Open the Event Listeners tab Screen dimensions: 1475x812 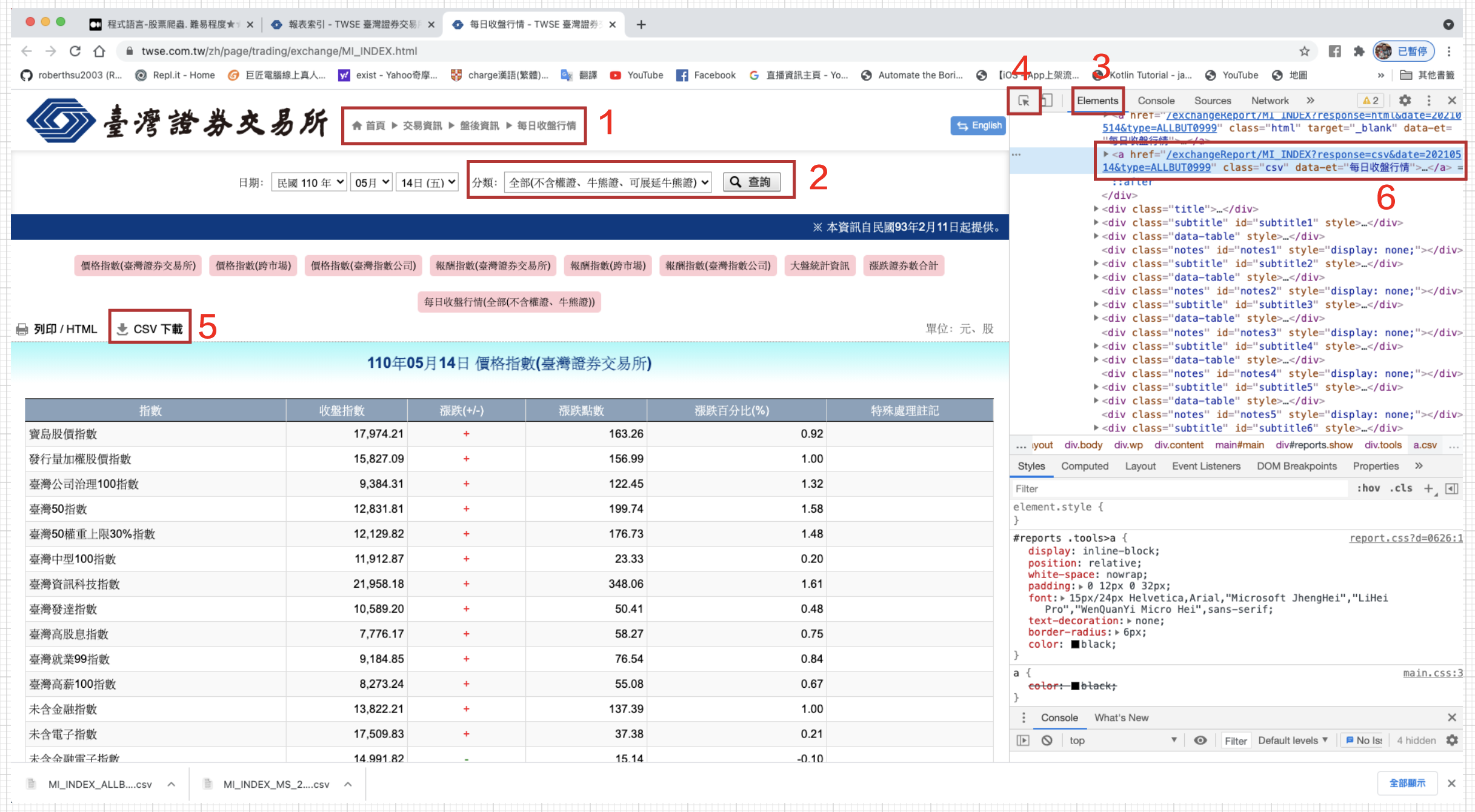(1206, 466)
